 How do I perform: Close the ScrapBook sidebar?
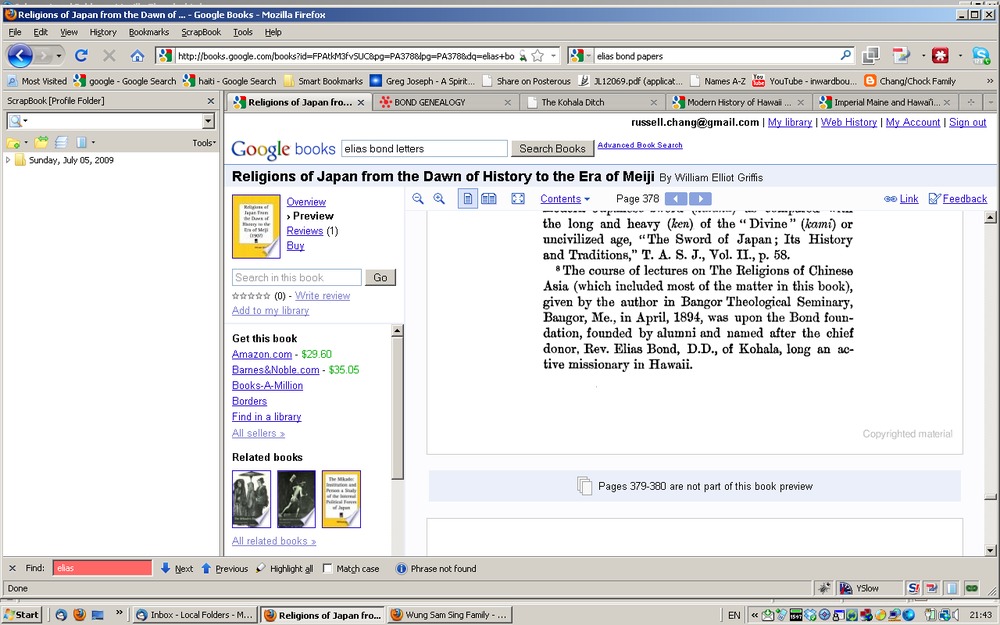pos(211,101)
